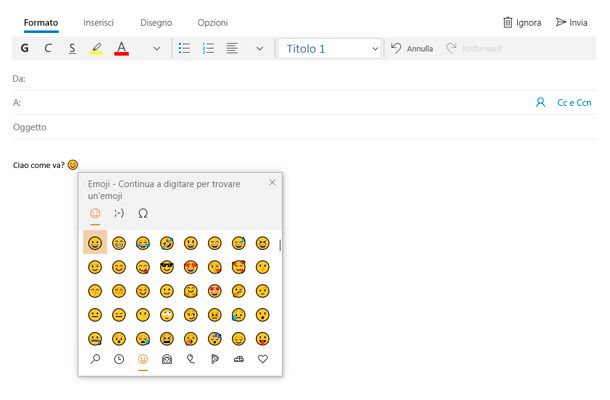
Task: Insert the sunglasses face emoji
Action: coord(167,267)
